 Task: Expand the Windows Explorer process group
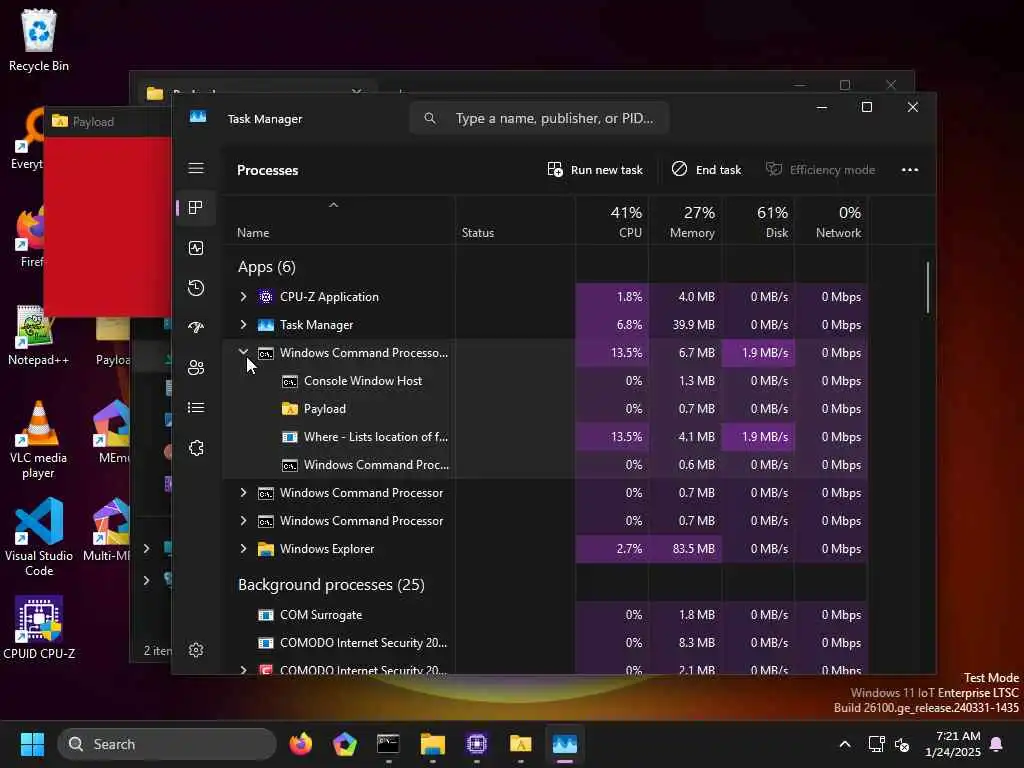(x=244, y=549)
